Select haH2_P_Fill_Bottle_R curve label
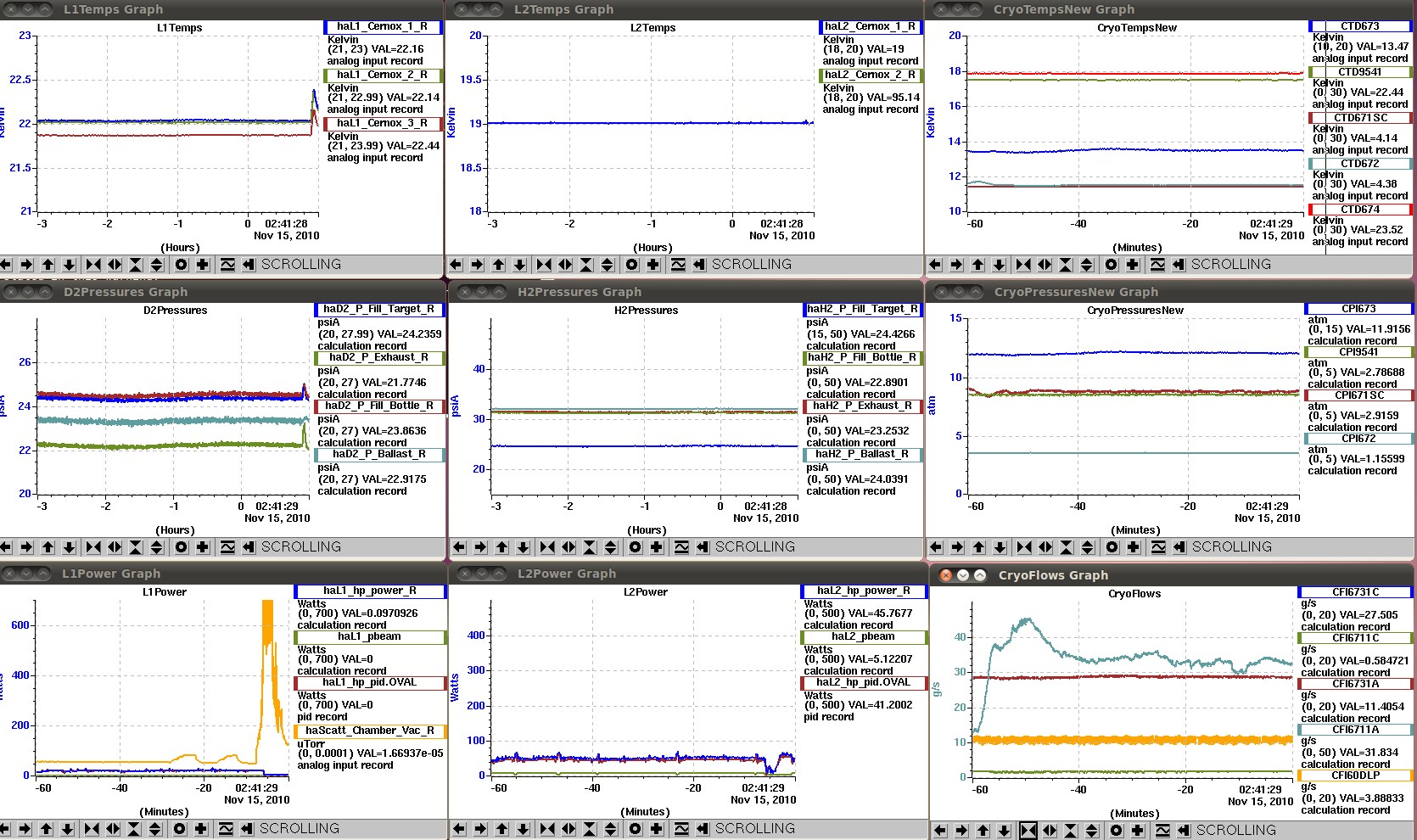 pos(862,357)
